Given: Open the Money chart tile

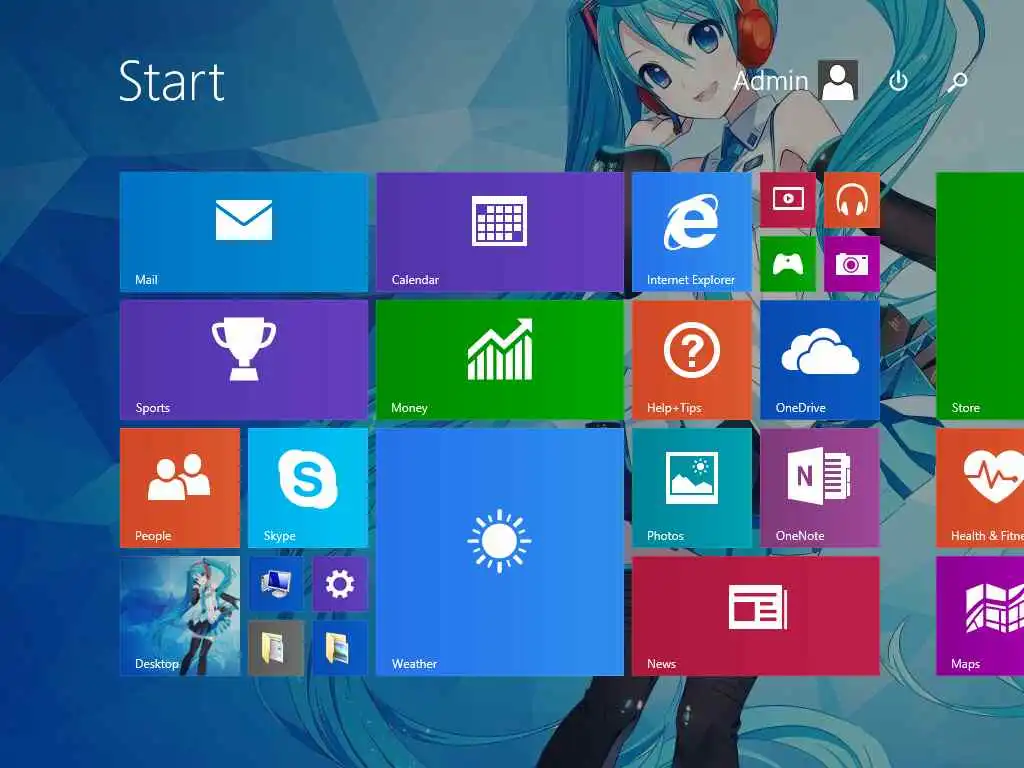Looking at the screenshot, I should coord(500,360).
